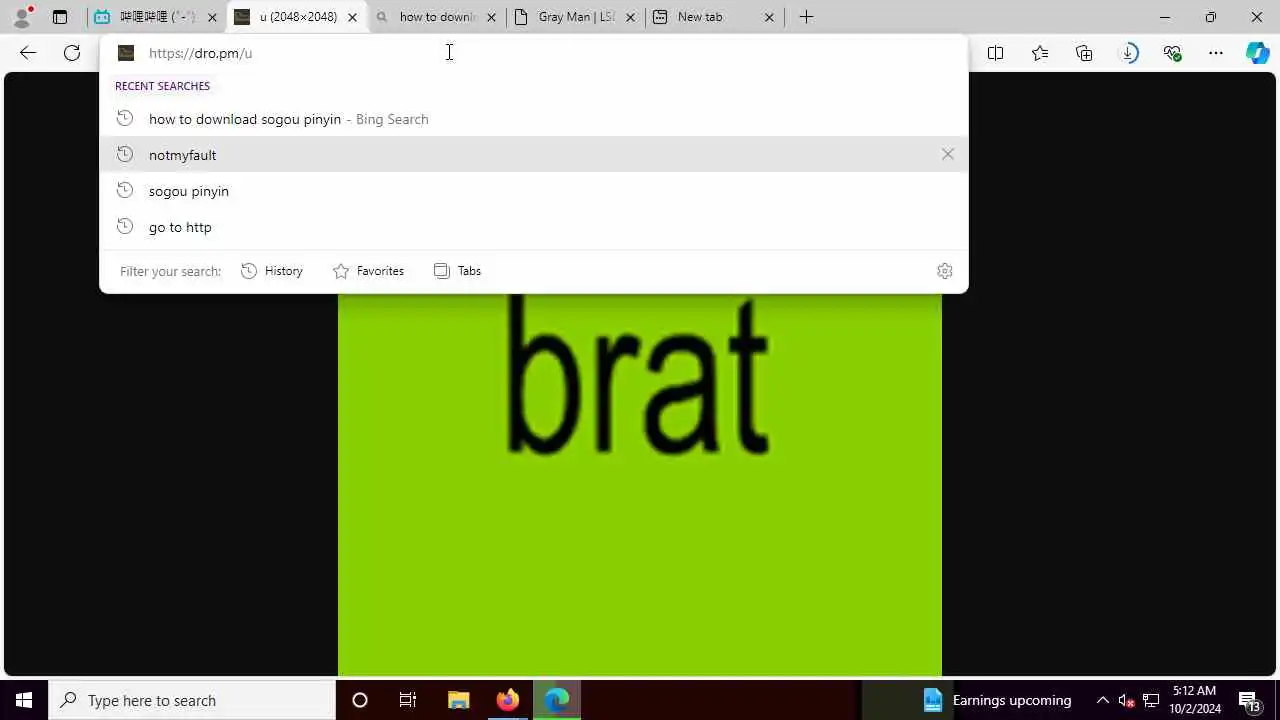Open the tab actions menu icon
1280x720 pixels.
[60, 17]
